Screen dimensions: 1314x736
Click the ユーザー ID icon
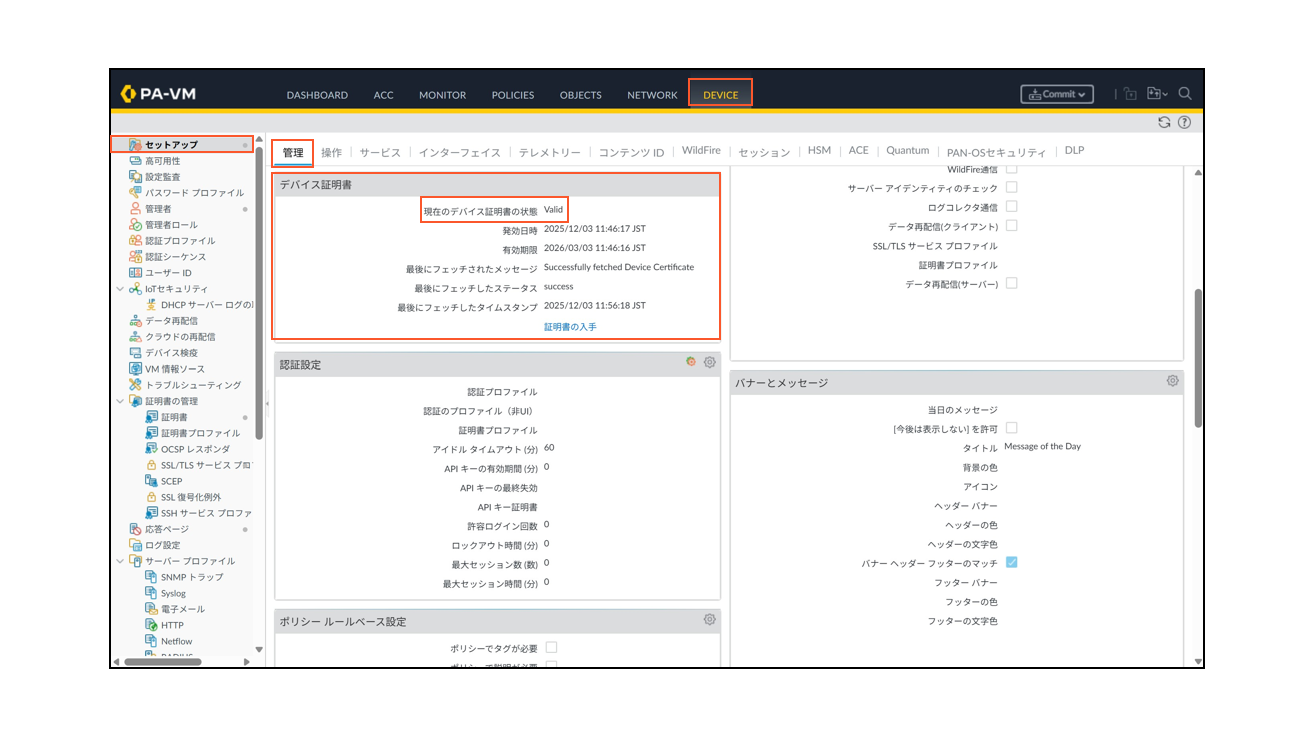136,273
